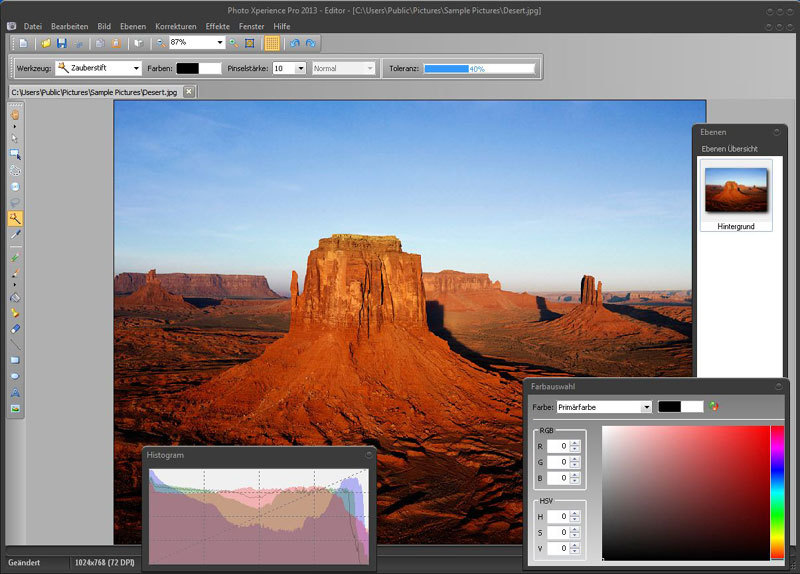Click the S value input field

[558, 532]
